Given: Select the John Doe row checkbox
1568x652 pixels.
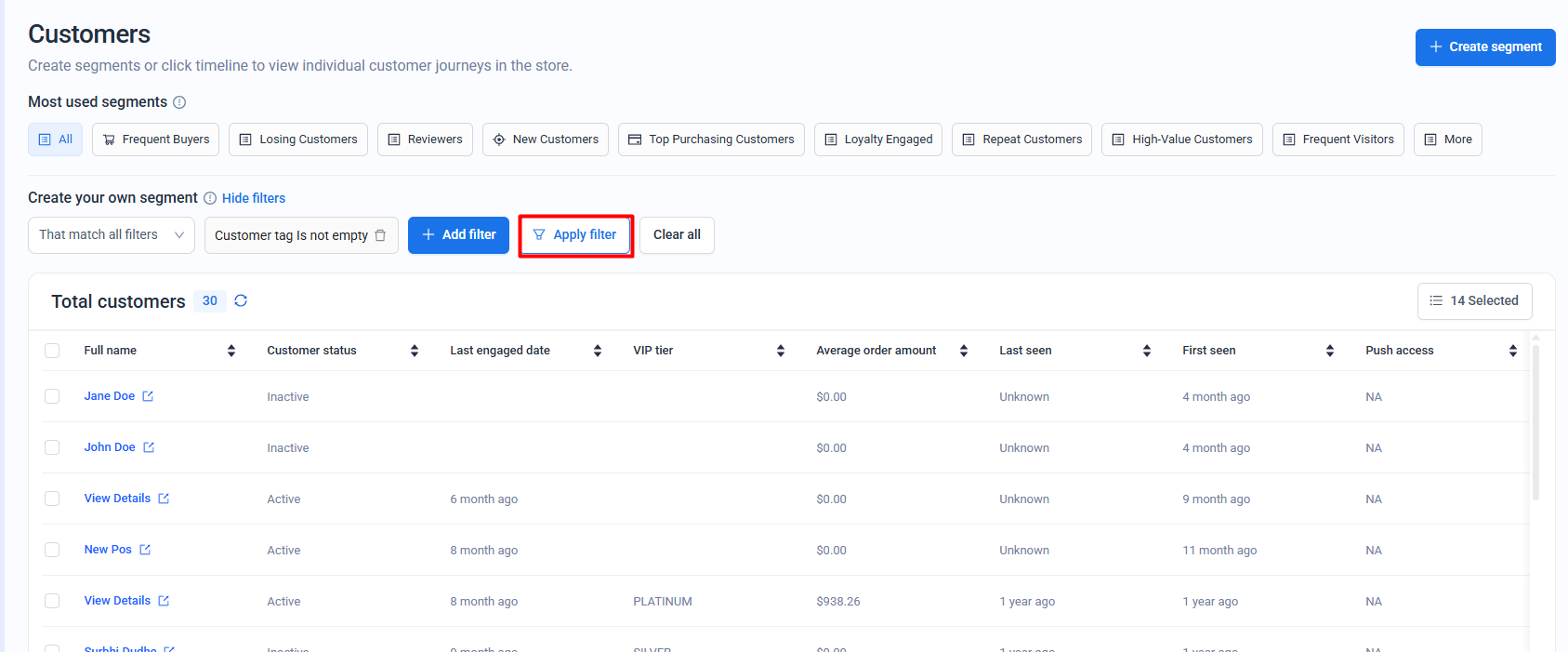Looking at the screenshot, I should click(52, 447).
